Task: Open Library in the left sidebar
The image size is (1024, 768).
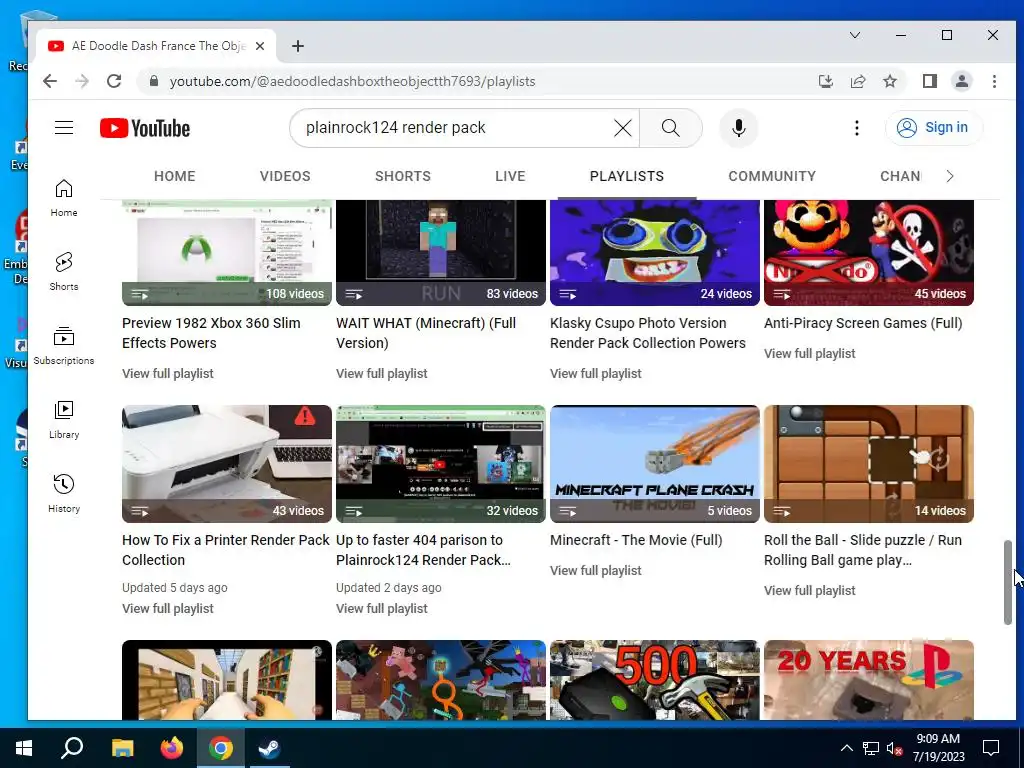Action: click(x=64, y=420)
